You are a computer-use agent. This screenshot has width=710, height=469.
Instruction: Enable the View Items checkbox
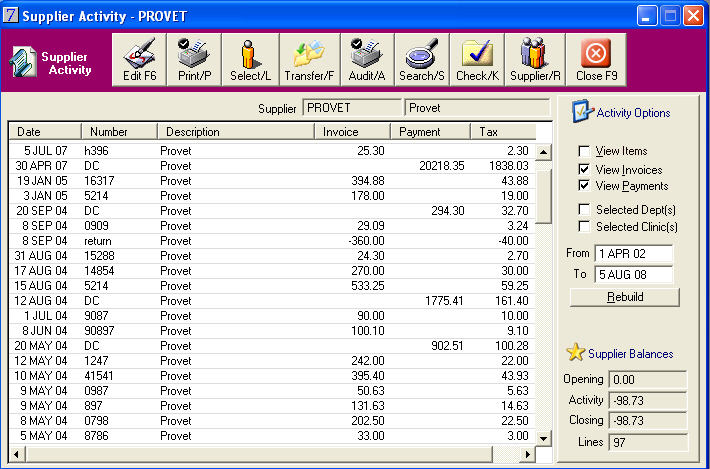584,151
